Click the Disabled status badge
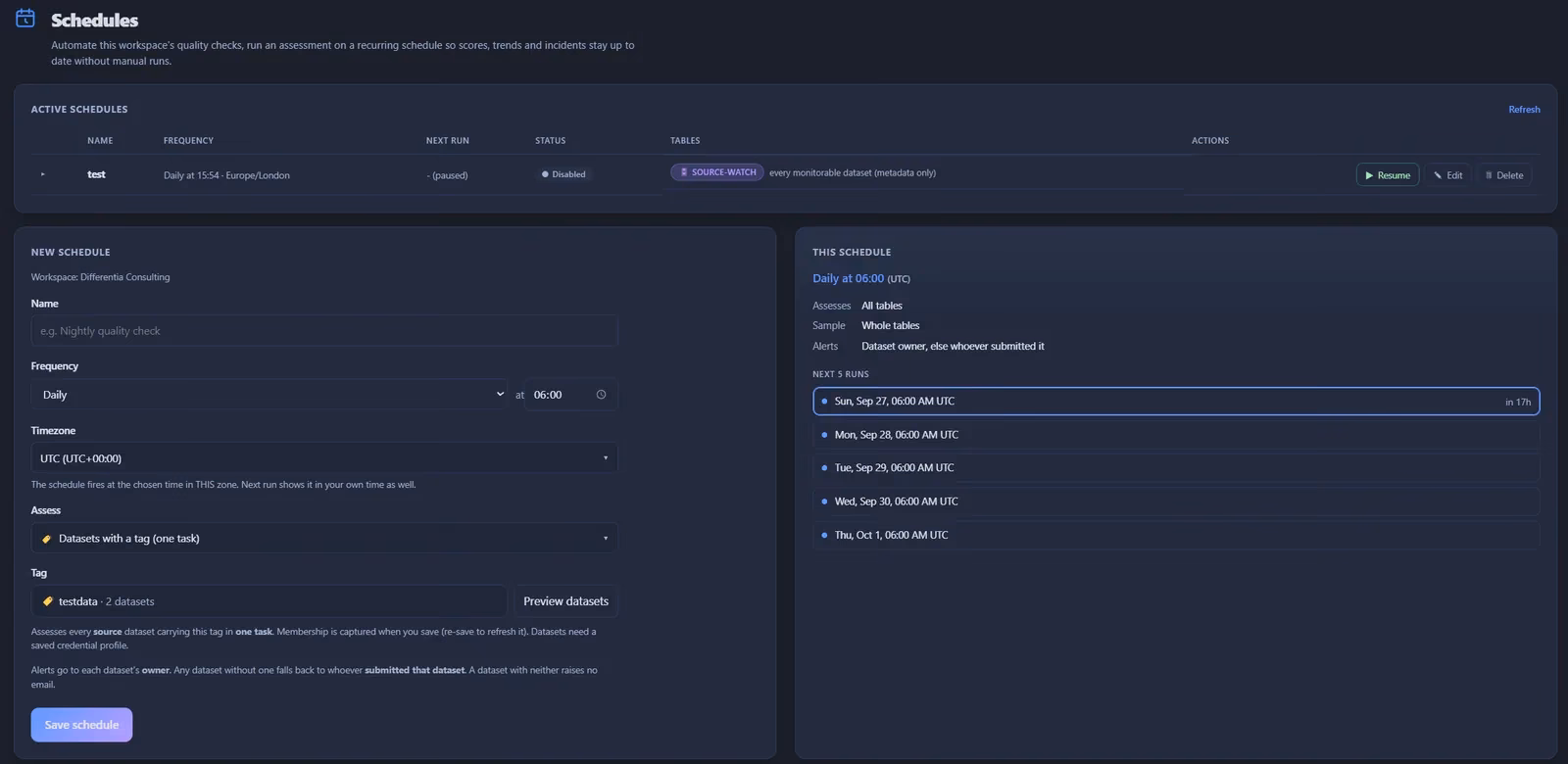This screenshot has width=1568, height=764. (x=563, y=174)
